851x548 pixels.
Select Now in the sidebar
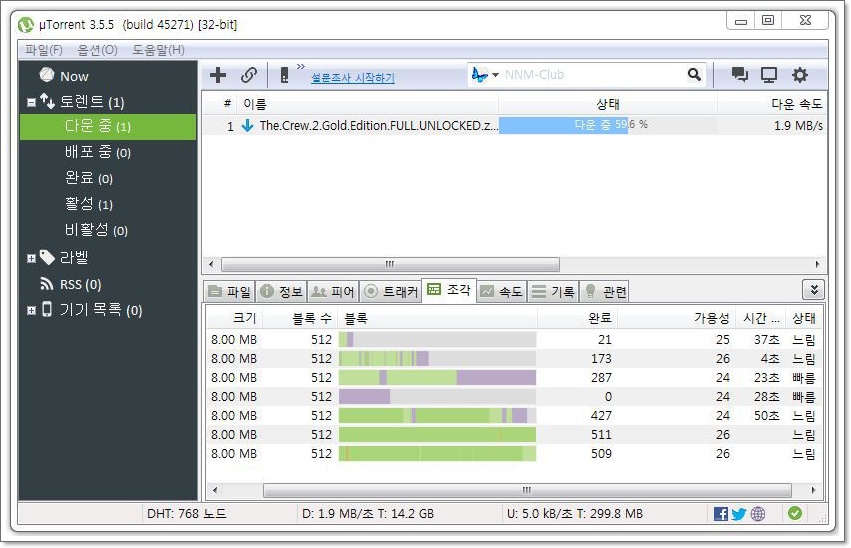pos(74,76)
